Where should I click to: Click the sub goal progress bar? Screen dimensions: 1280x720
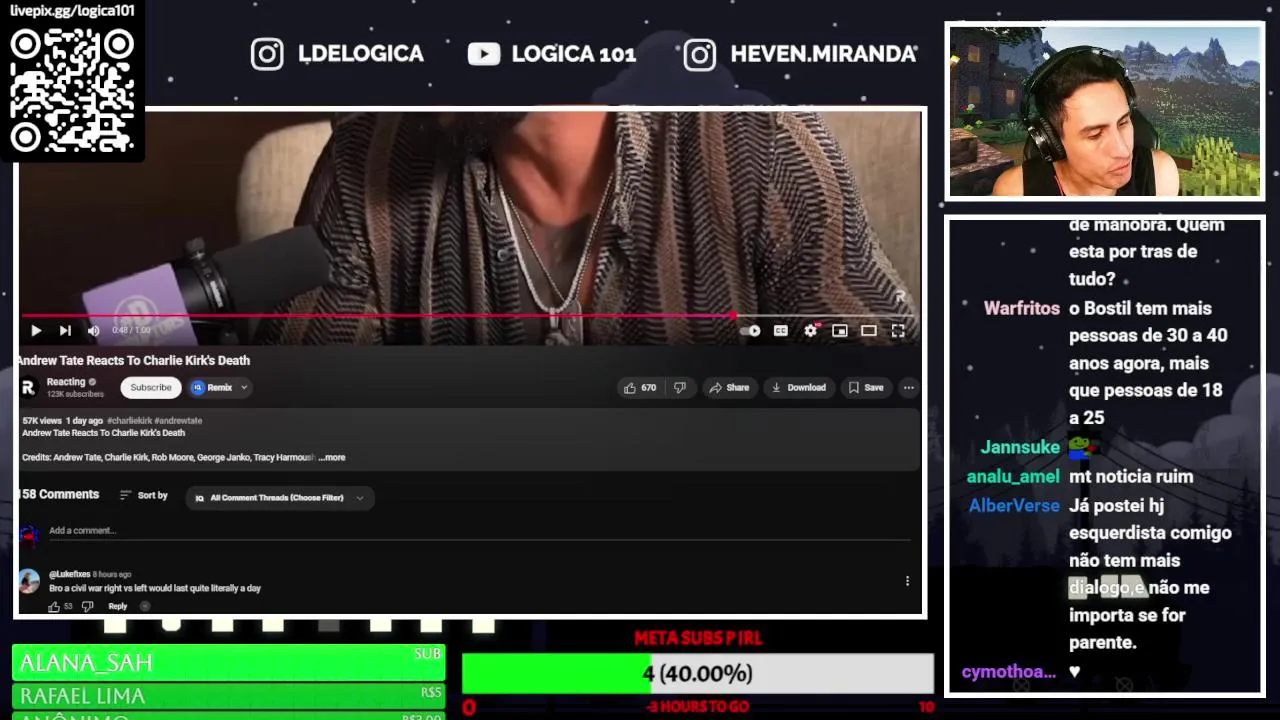697,674
